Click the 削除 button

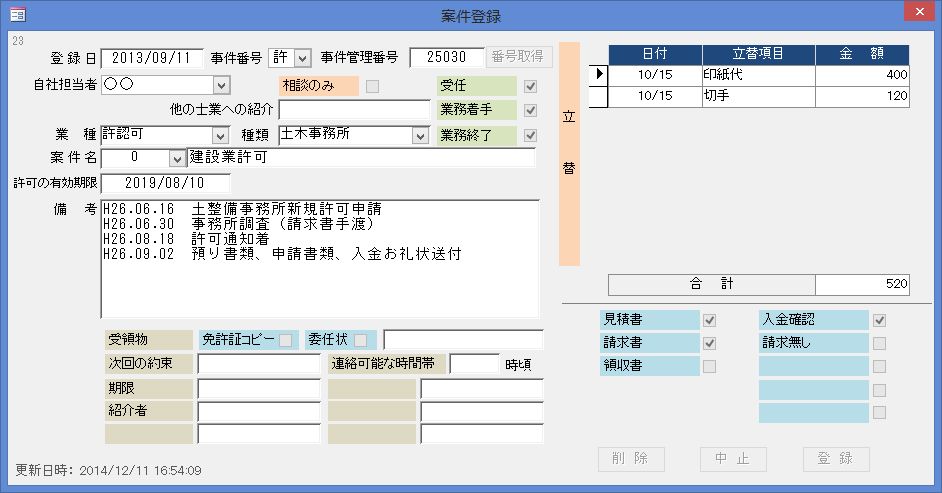(x=631, y=459)
